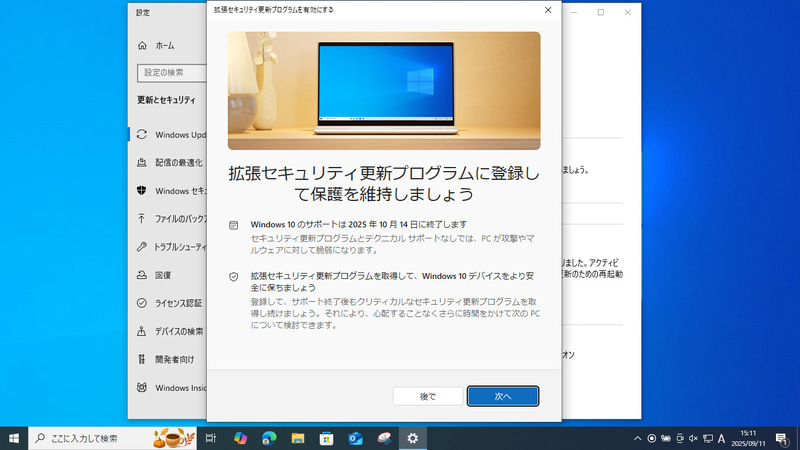Click the battery tray icon
This screenshot has height=450, width=800.
click(666, 438)
